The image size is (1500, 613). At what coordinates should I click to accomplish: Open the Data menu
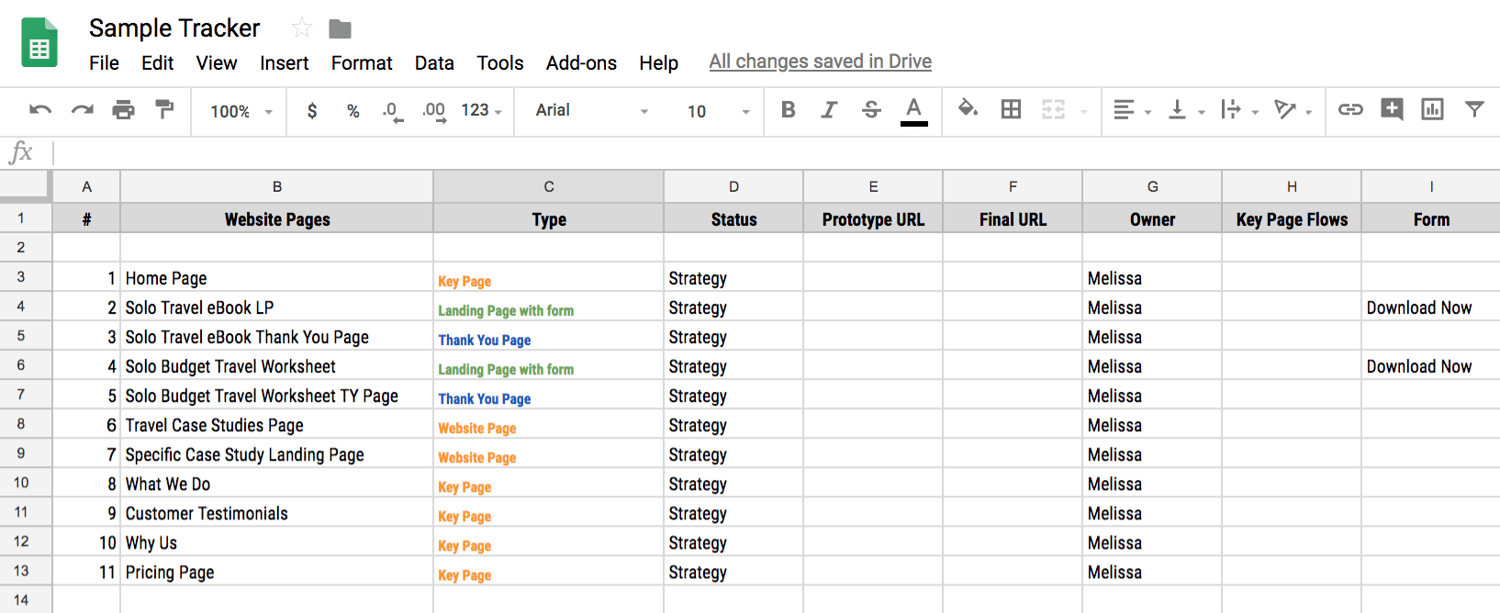click(x=434, y=62)
